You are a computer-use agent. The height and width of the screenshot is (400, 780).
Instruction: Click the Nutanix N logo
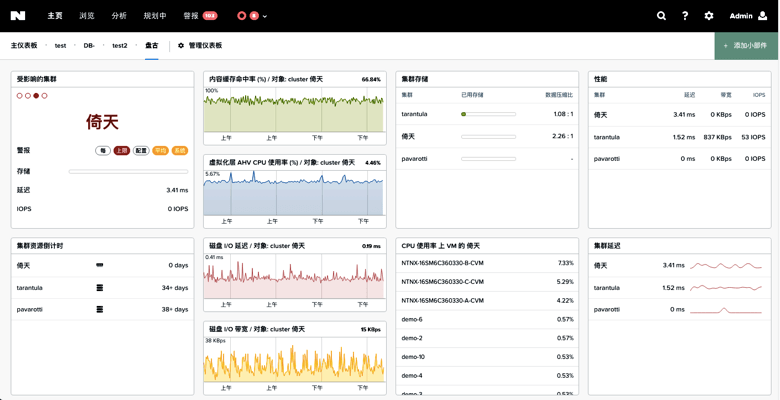pos(18,16)
